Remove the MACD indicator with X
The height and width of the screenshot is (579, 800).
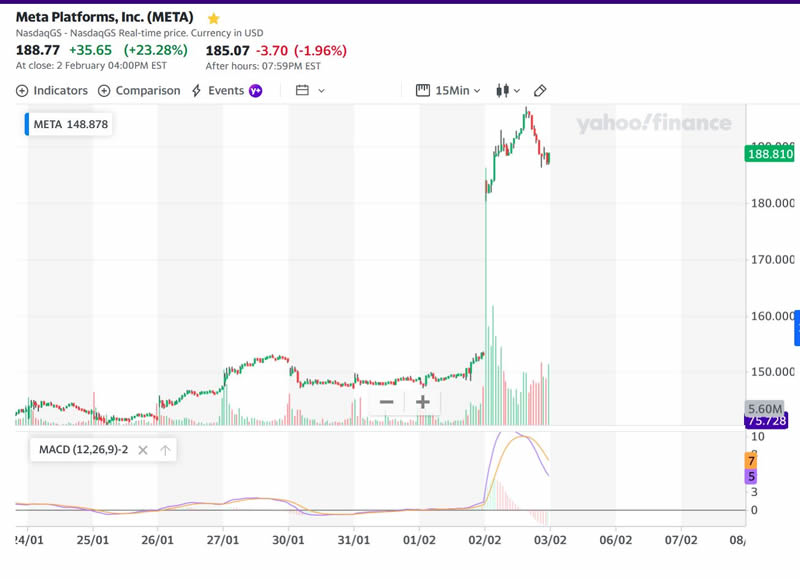pos(143,450)
